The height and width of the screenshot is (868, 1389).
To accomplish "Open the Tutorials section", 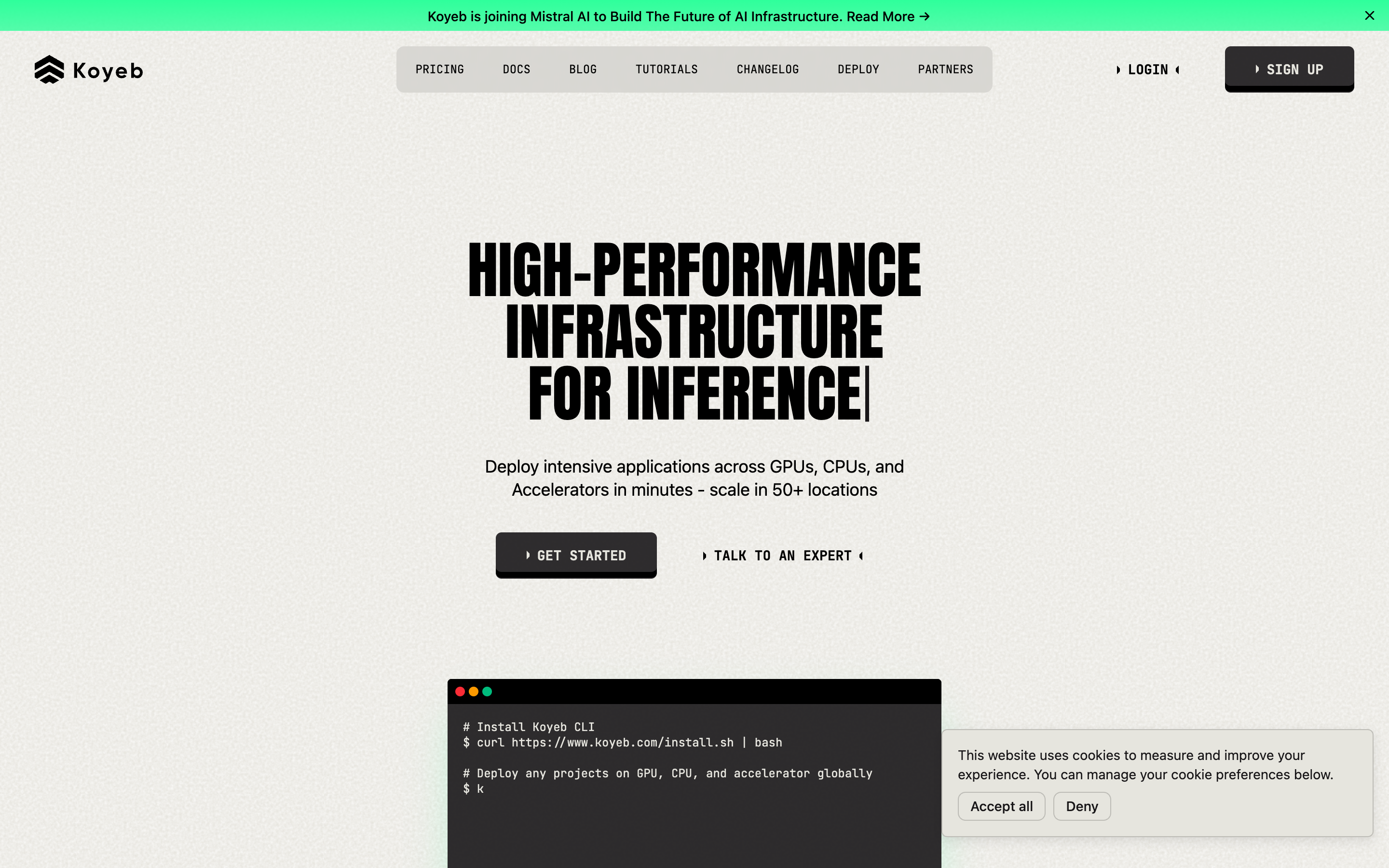I will click(667, 69).
